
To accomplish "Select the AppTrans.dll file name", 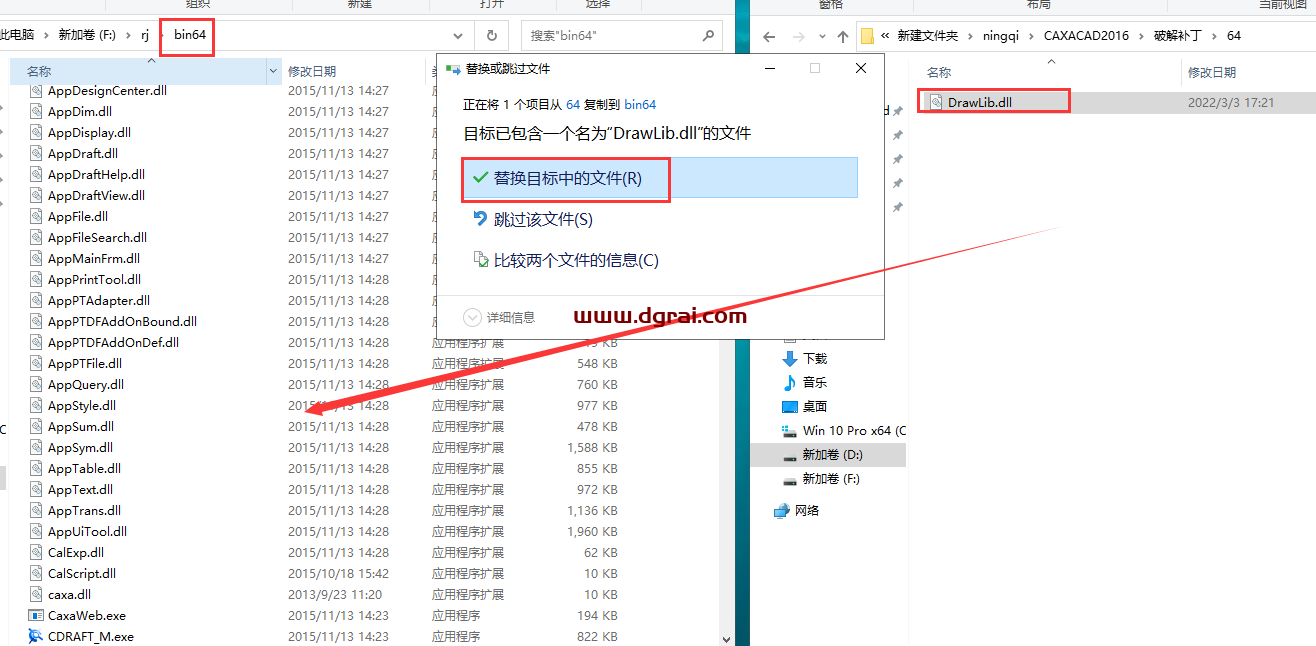I will pyautogui.click(x=84, y=510).
